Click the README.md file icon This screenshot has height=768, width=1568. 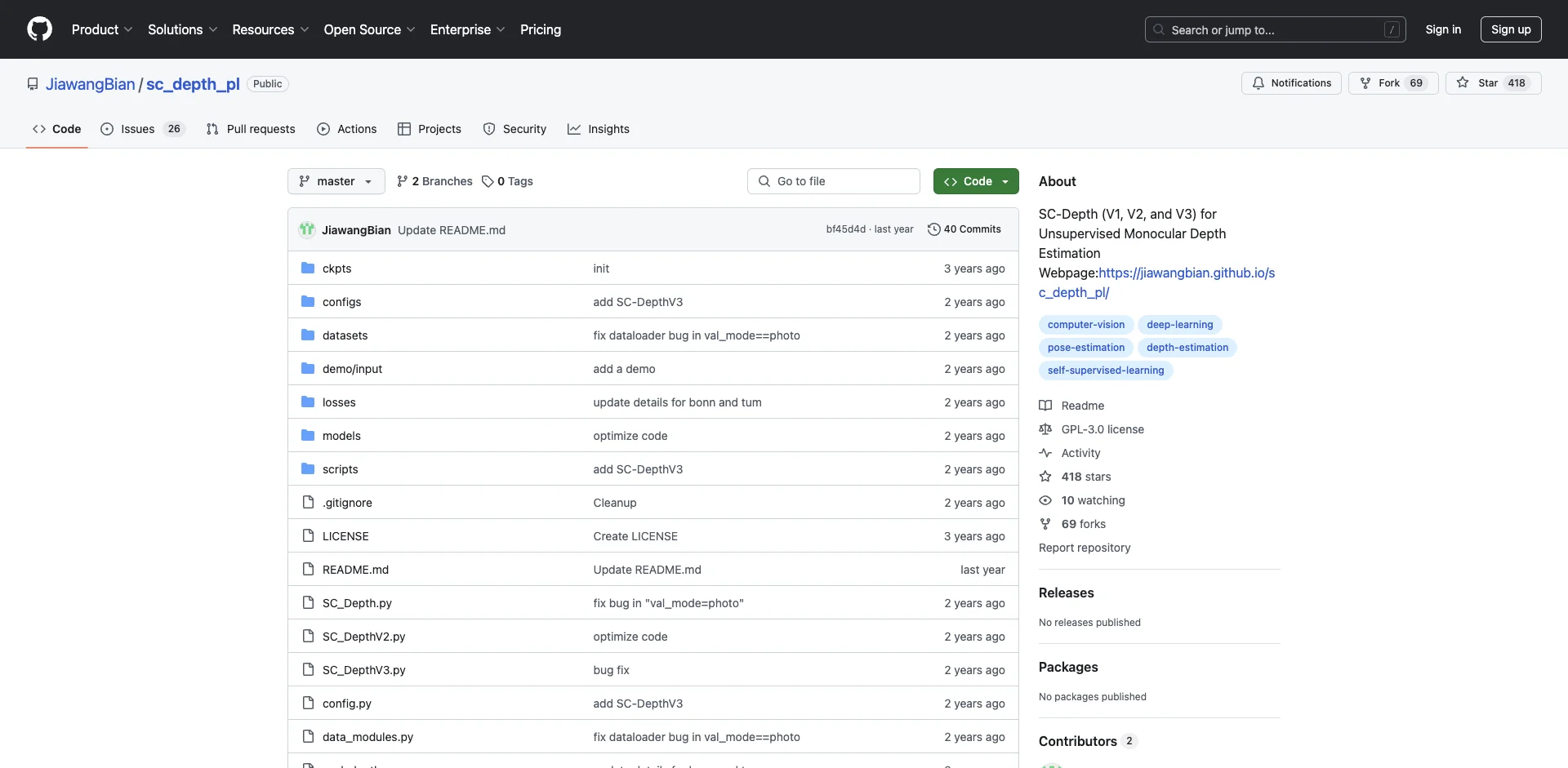pos(308,570)
